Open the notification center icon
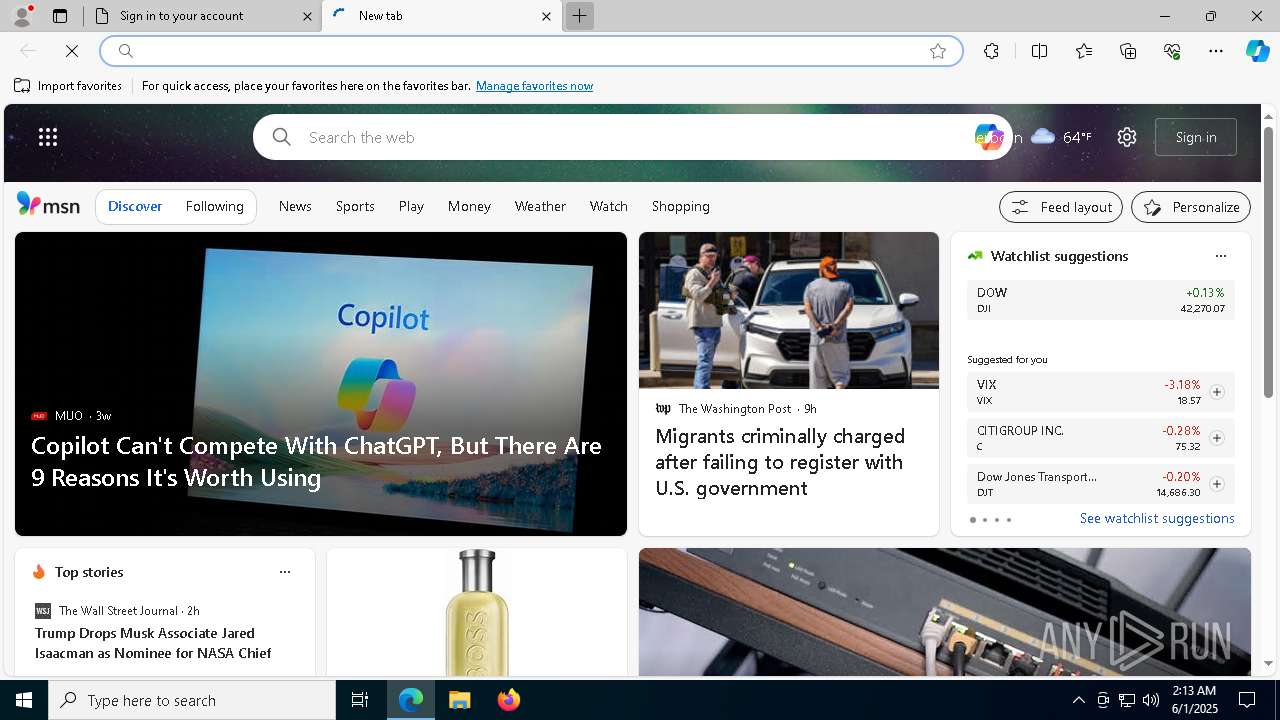1280x720 pixels. click(x=1247, y=700)
